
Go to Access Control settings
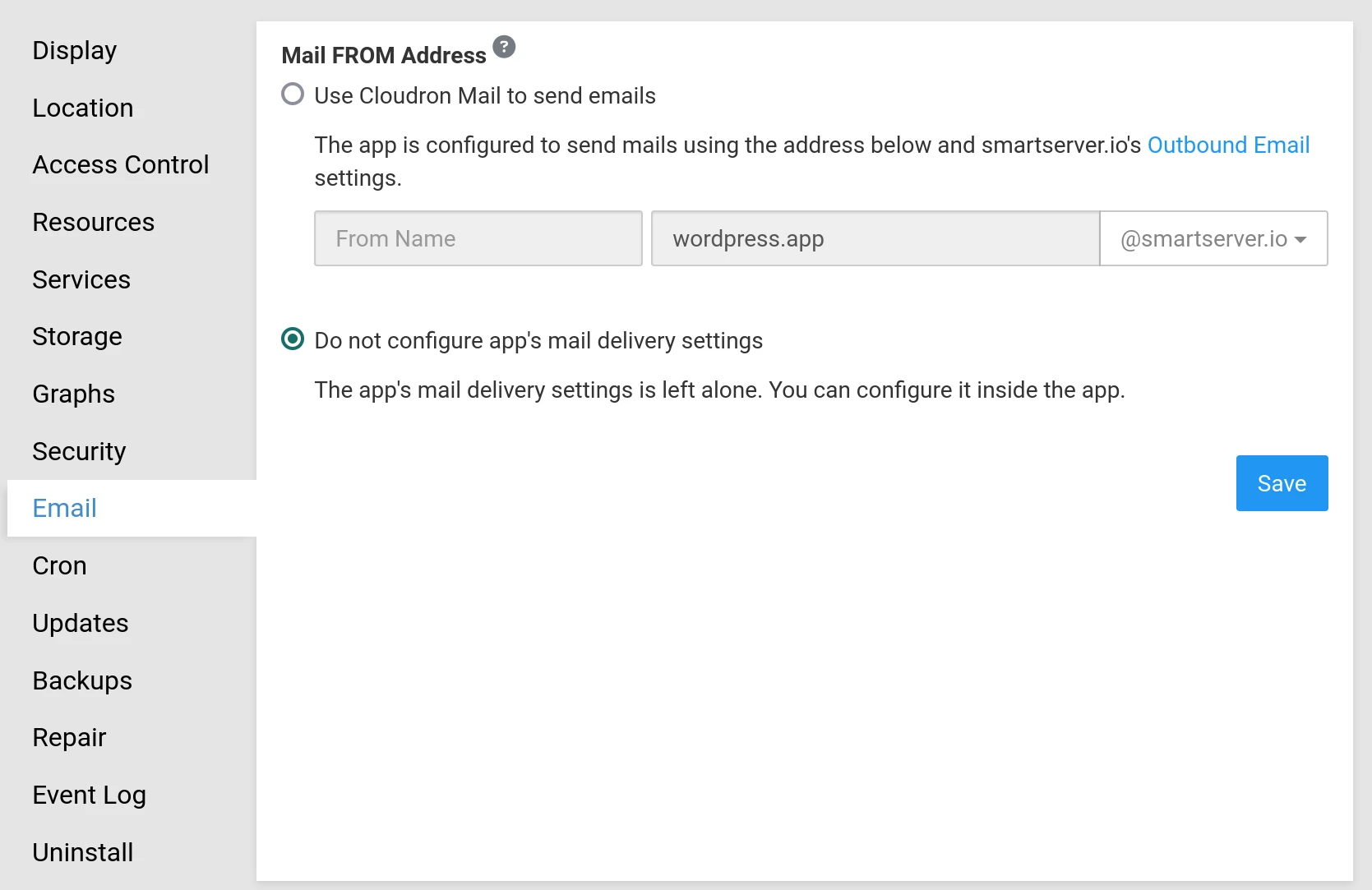point(120,164)
